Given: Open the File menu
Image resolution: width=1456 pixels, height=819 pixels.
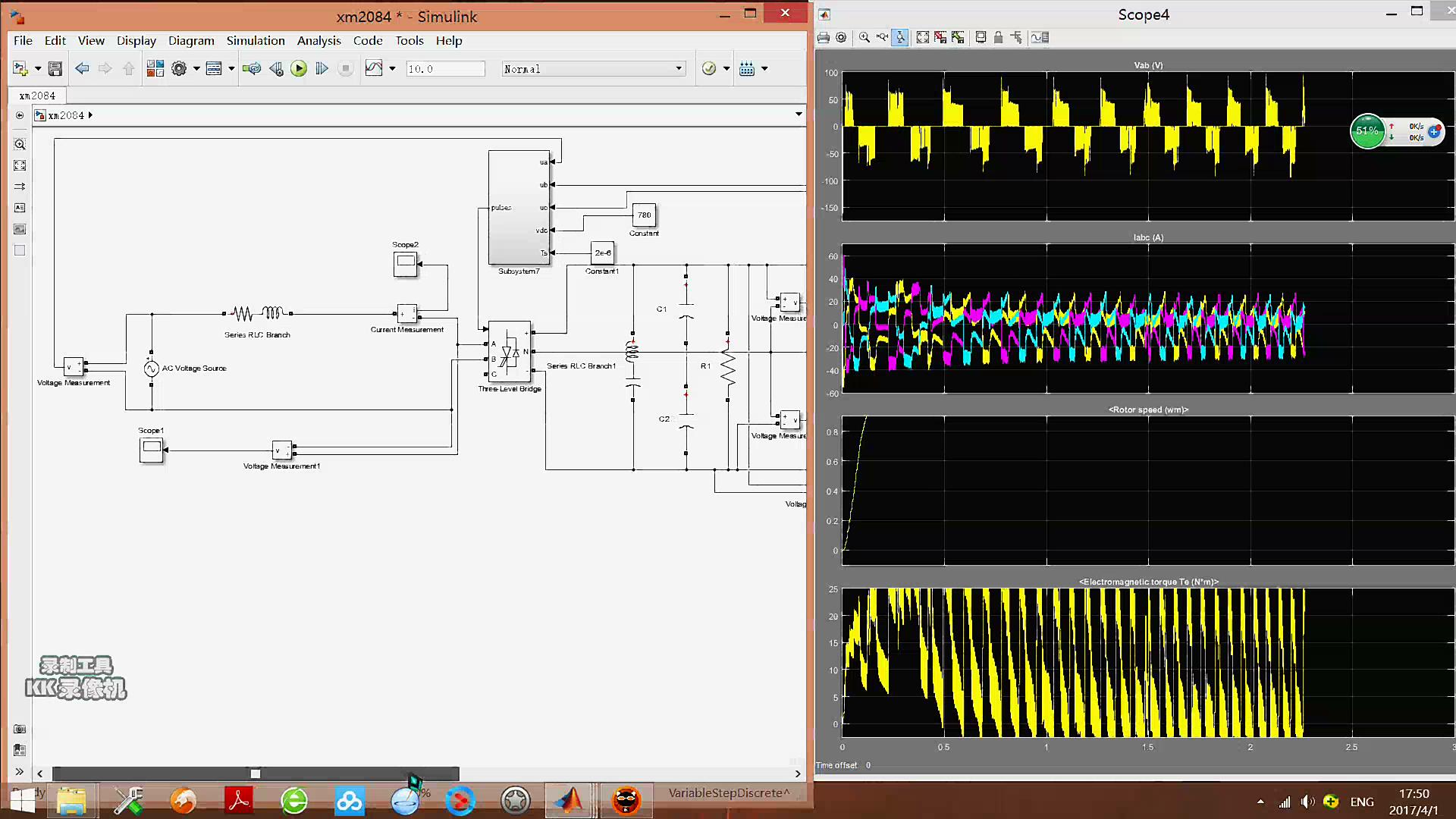Looking at the screenshot, I should coord(23,41).
